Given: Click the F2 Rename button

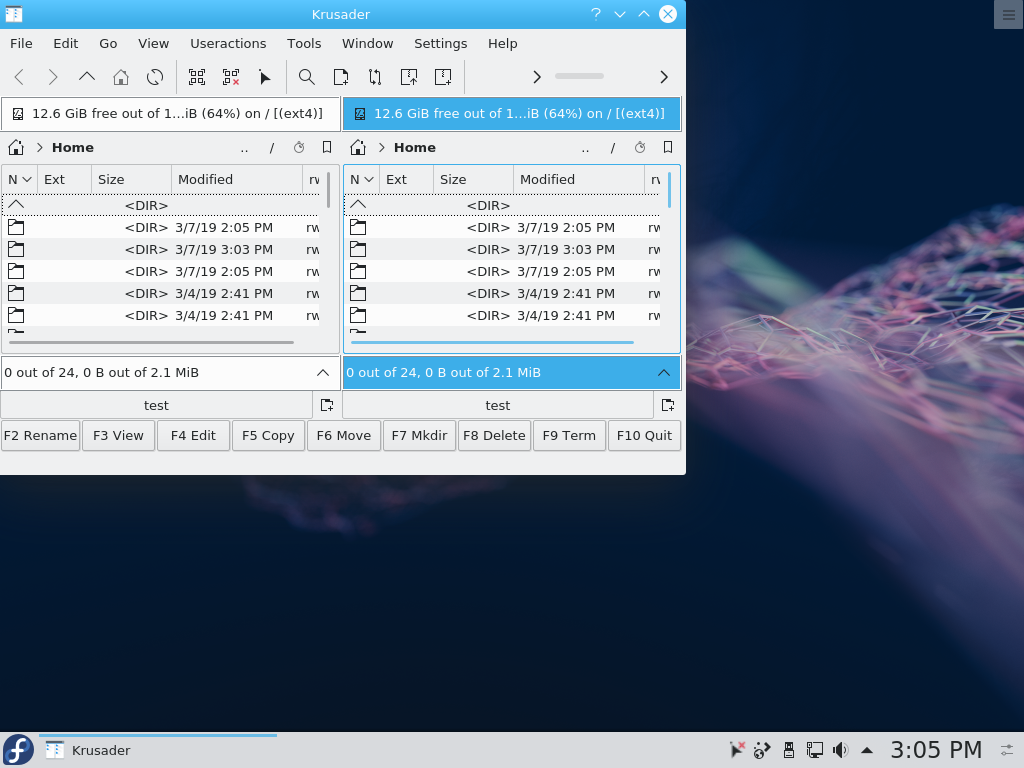Looking at the screenshot, I should pyautogui.click(x=40, y=436).
